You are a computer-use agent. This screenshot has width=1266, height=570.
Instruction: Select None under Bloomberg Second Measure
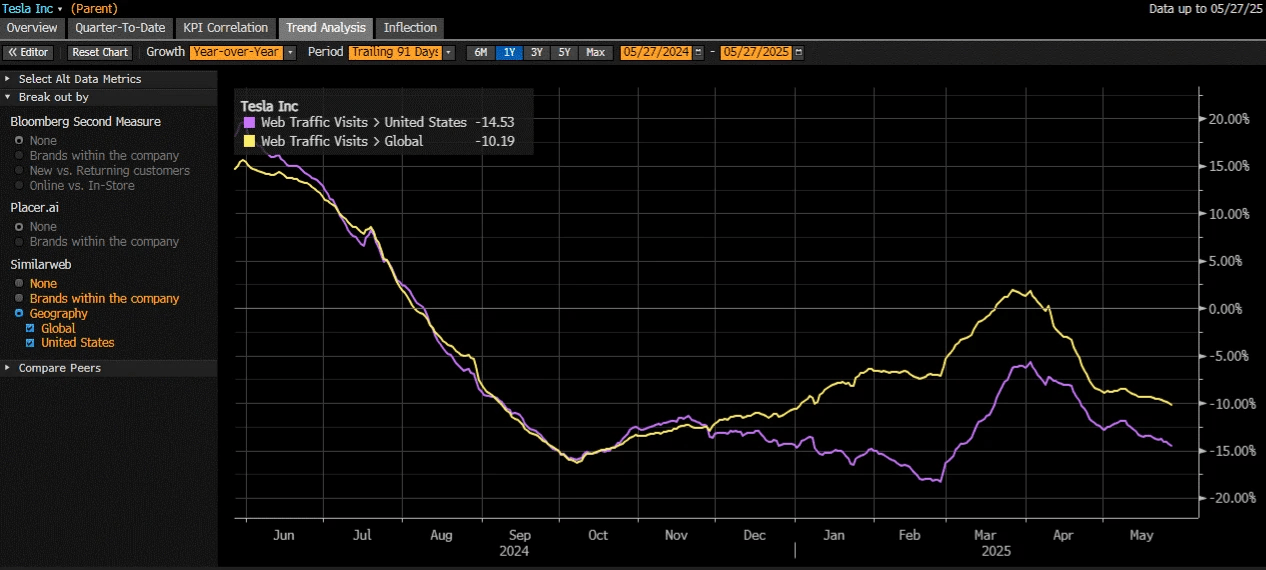pos(19,141)
